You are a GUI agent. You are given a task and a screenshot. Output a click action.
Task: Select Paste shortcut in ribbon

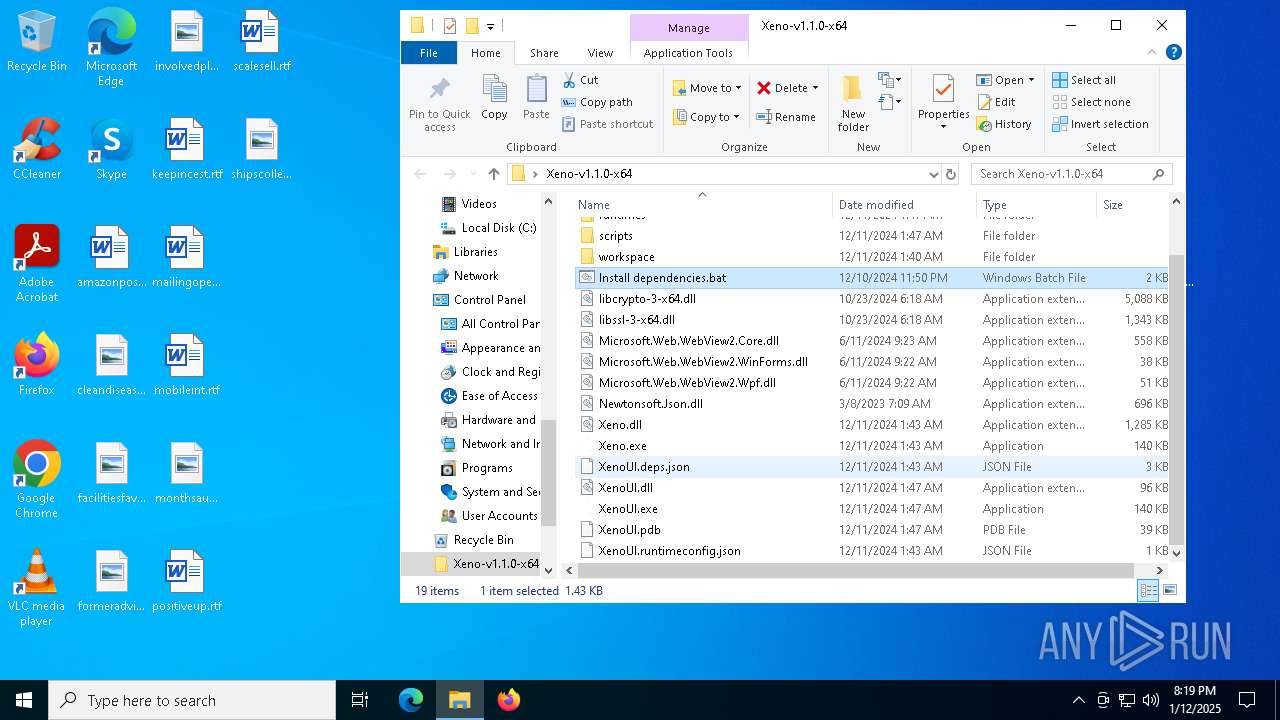pos(607,124)
